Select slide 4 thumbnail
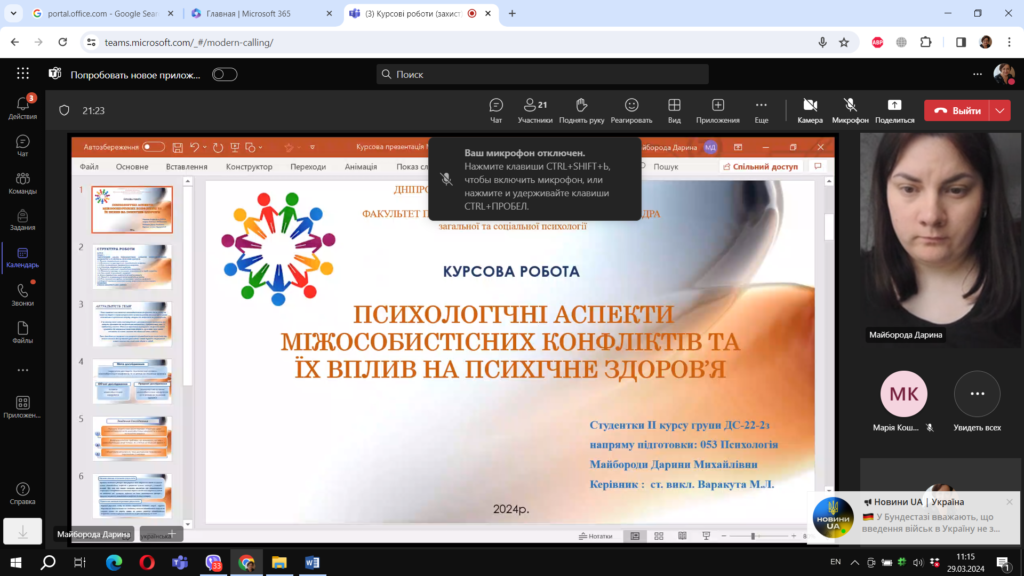 (132, 381)
